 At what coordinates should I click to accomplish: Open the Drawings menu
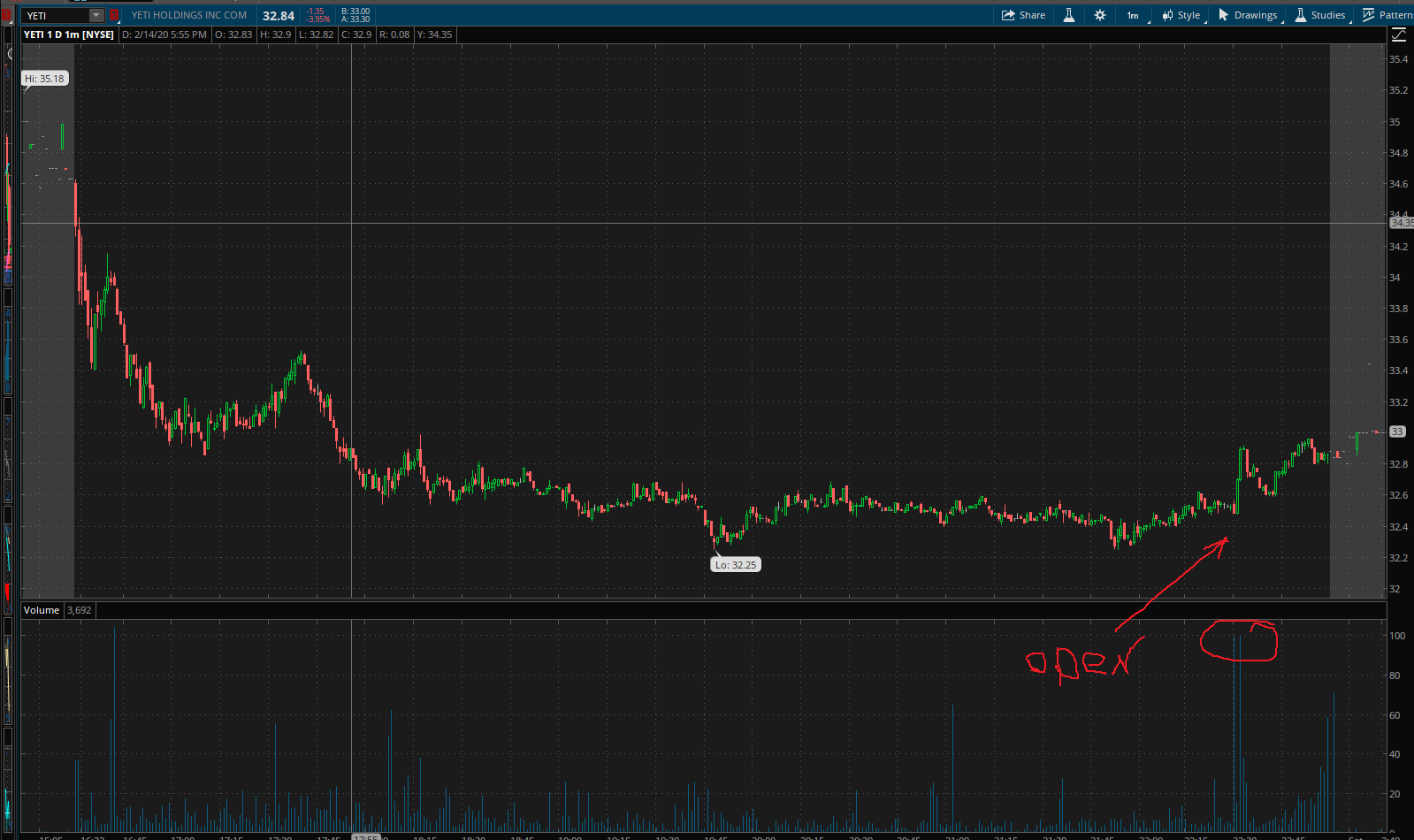pos(1248,15)
